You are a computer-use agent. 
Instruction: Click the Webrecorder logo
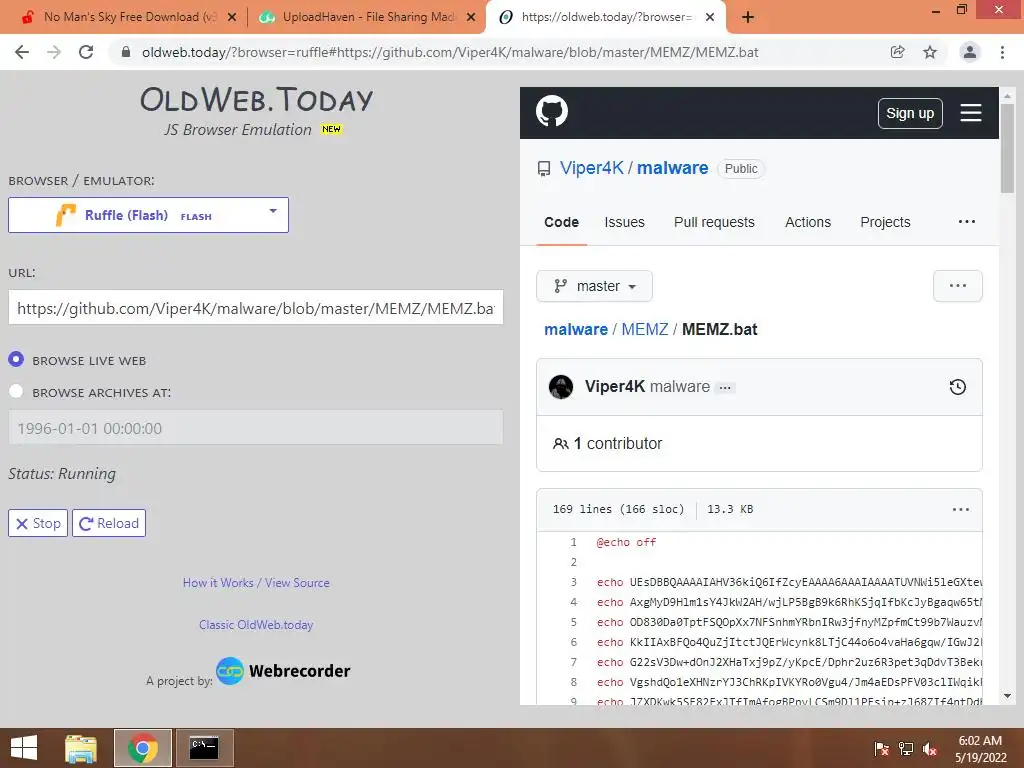[283, 671]
